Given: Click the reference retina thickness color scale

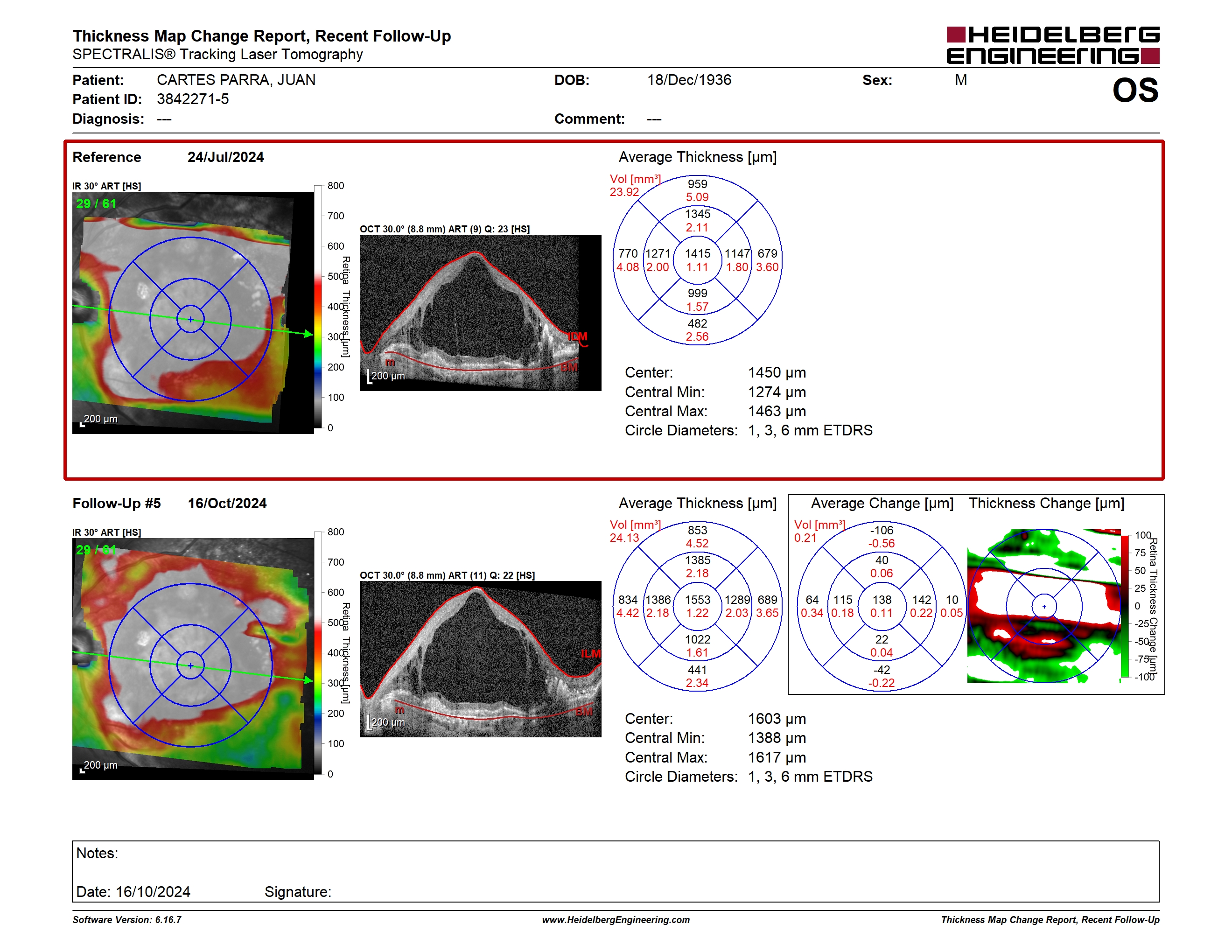Looking at the screenshot, I should [318, 307].
